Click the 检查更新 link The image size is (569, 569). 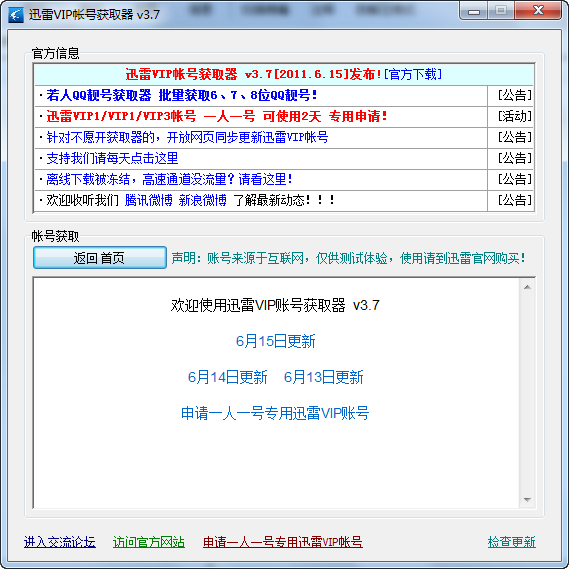click(512, 542)
